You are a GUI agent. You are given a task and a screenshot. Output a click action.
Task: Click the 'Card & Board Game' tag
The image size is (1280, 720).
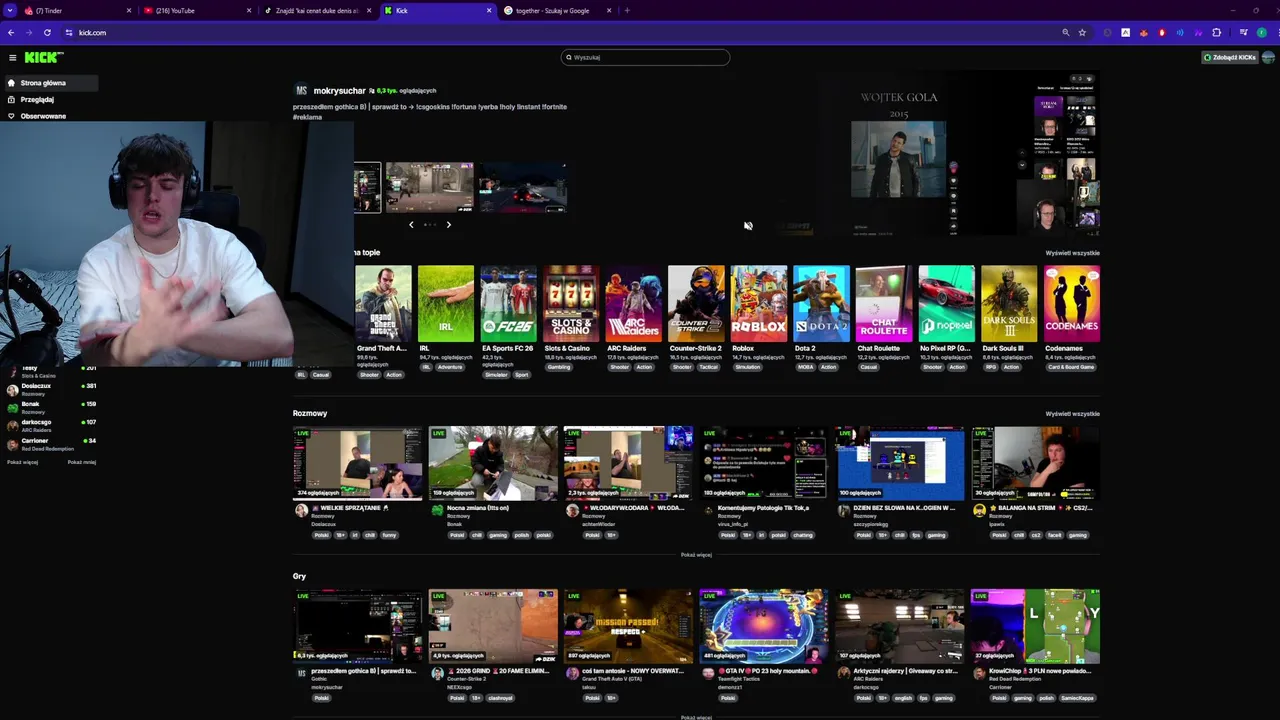1071,367
